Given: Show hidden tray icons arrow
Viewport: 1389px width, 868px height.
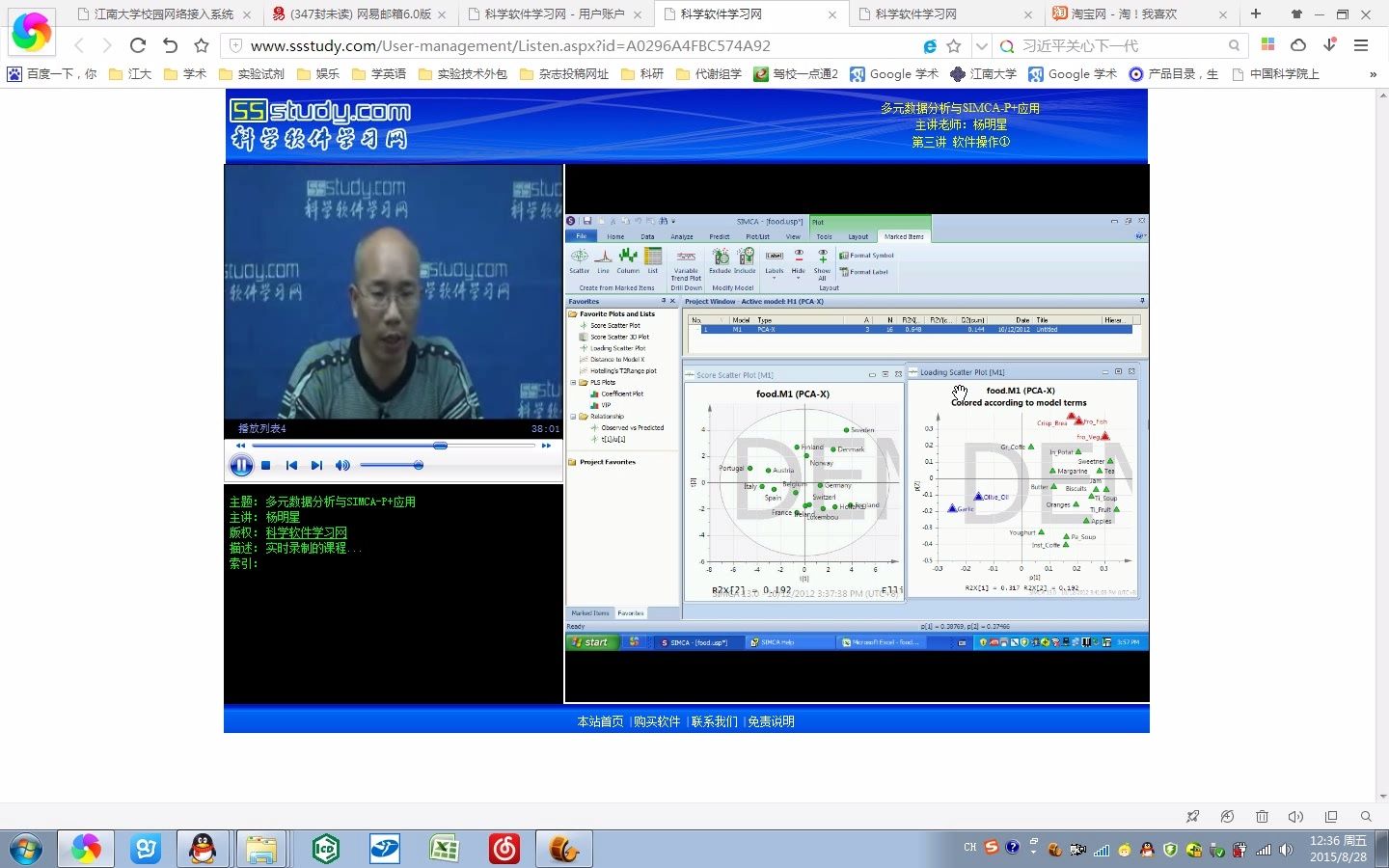Looking at the screenshot, I should (1033, 851).
